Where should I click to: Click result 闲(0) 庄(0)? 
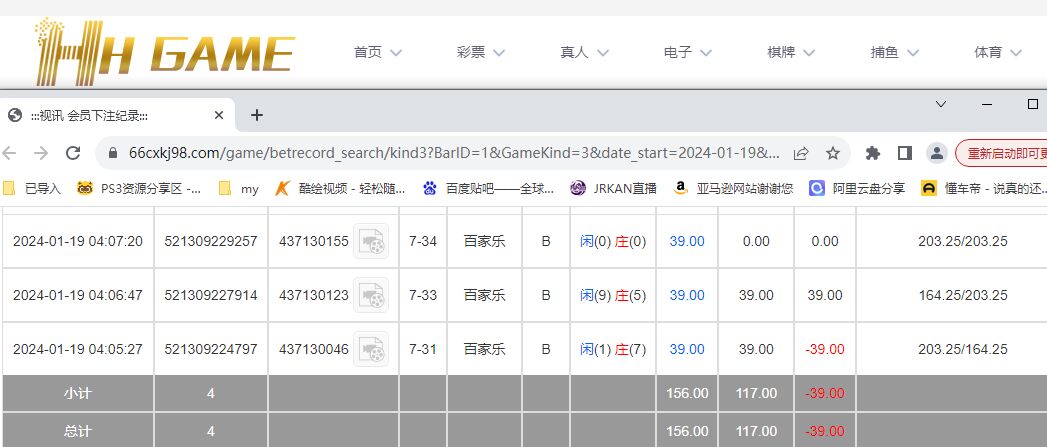coord(613,241)
